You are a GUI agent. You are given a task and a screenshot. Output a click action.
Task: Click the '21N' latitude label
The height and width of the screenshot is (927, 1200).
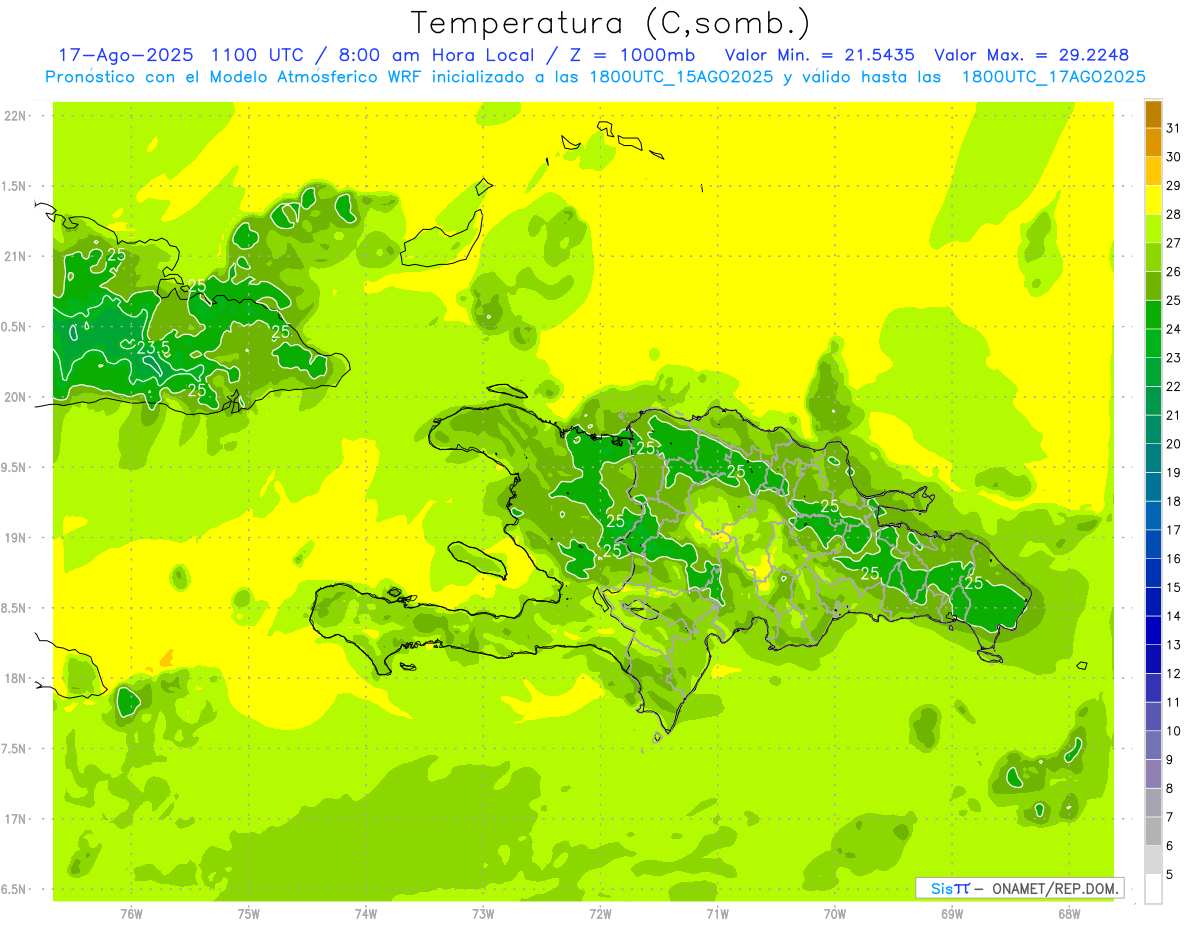coord(14,256)
